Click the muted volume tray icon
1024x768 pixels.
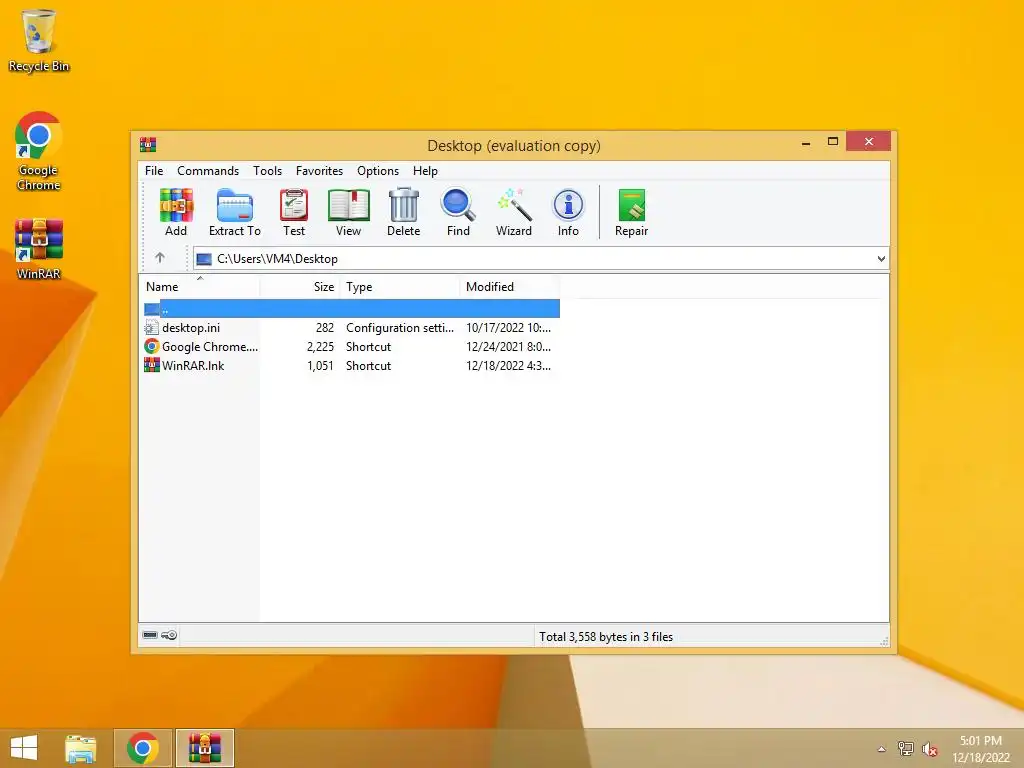(x=930, y=749)
